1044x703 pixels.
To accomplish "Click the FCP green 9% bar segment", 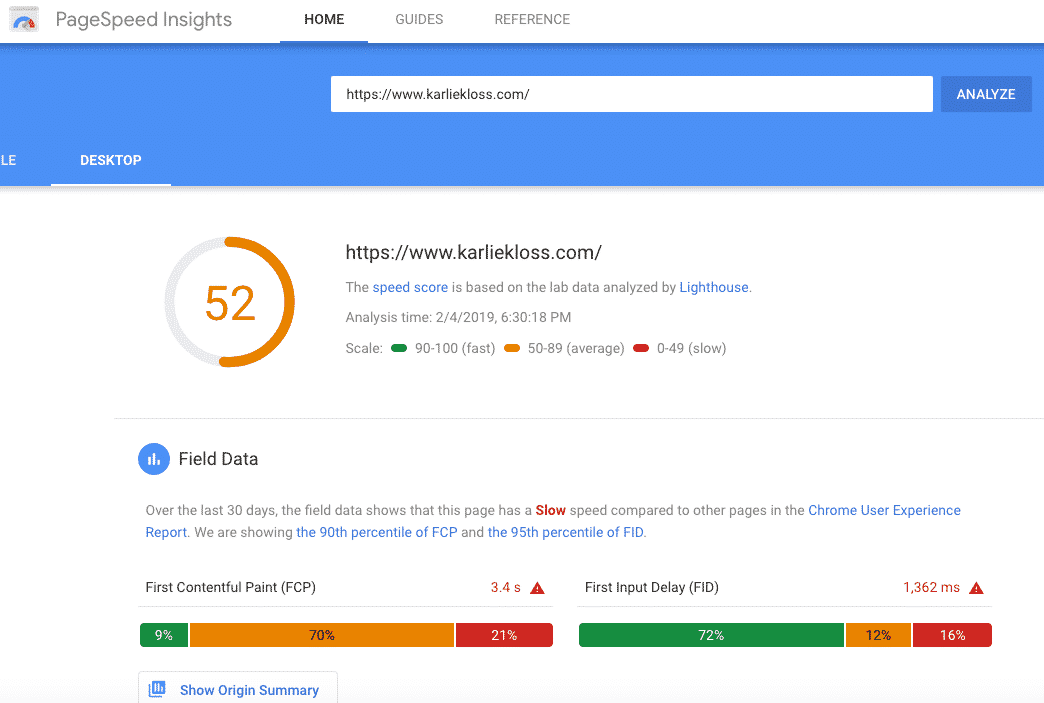I will 164,635.
